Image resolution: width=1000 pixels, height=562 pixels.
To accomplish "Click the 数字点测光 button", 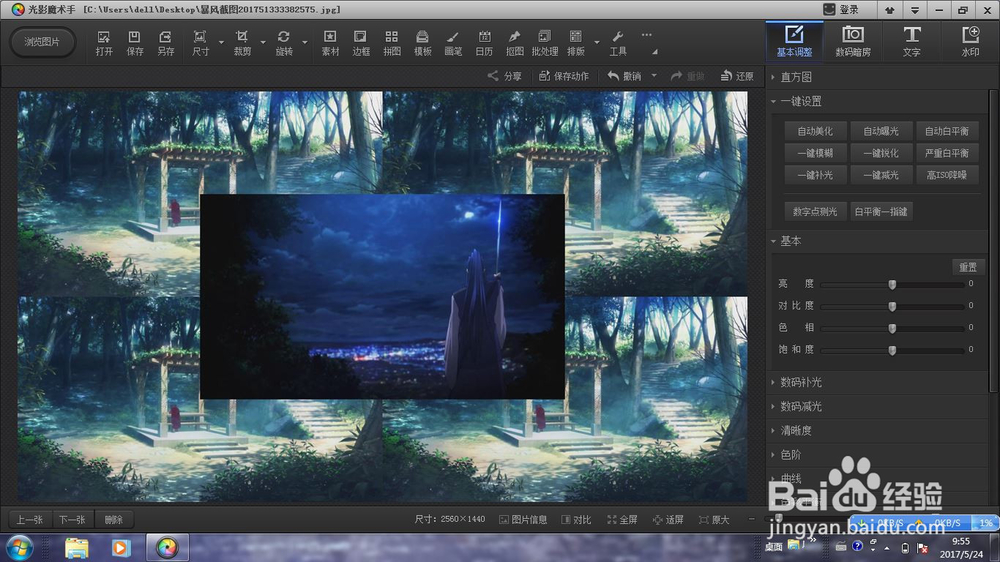I will click(x=815, y=212).
